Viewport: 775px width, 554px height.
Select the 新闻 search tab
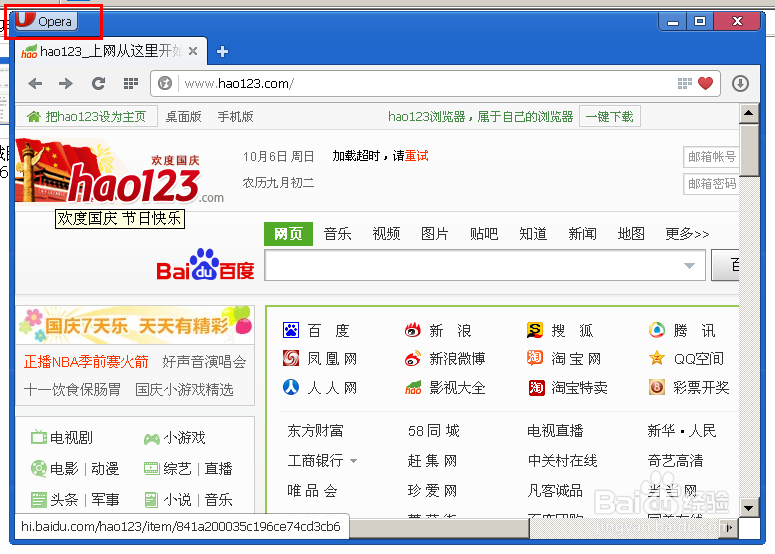point(582,234)
